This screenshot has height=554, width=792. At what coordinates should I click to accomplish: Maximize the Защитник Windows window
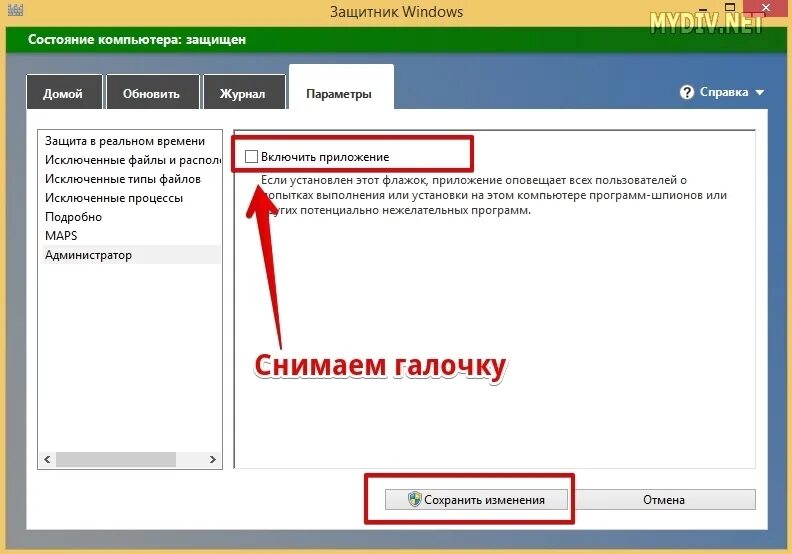coord(729,7)
